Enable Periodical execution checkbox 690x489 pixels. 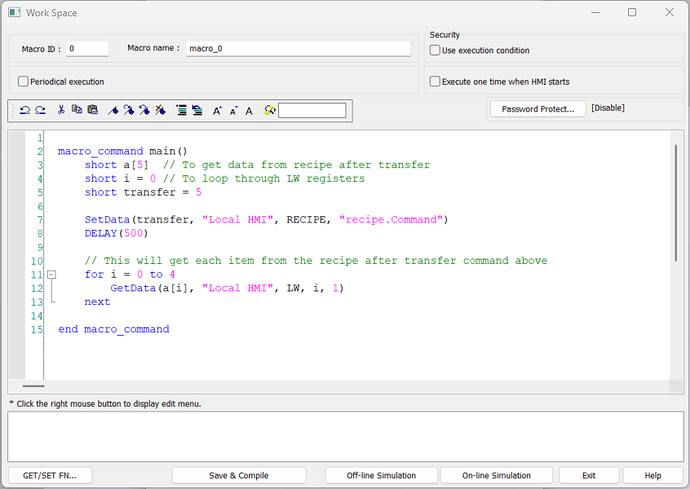[23, 81]
